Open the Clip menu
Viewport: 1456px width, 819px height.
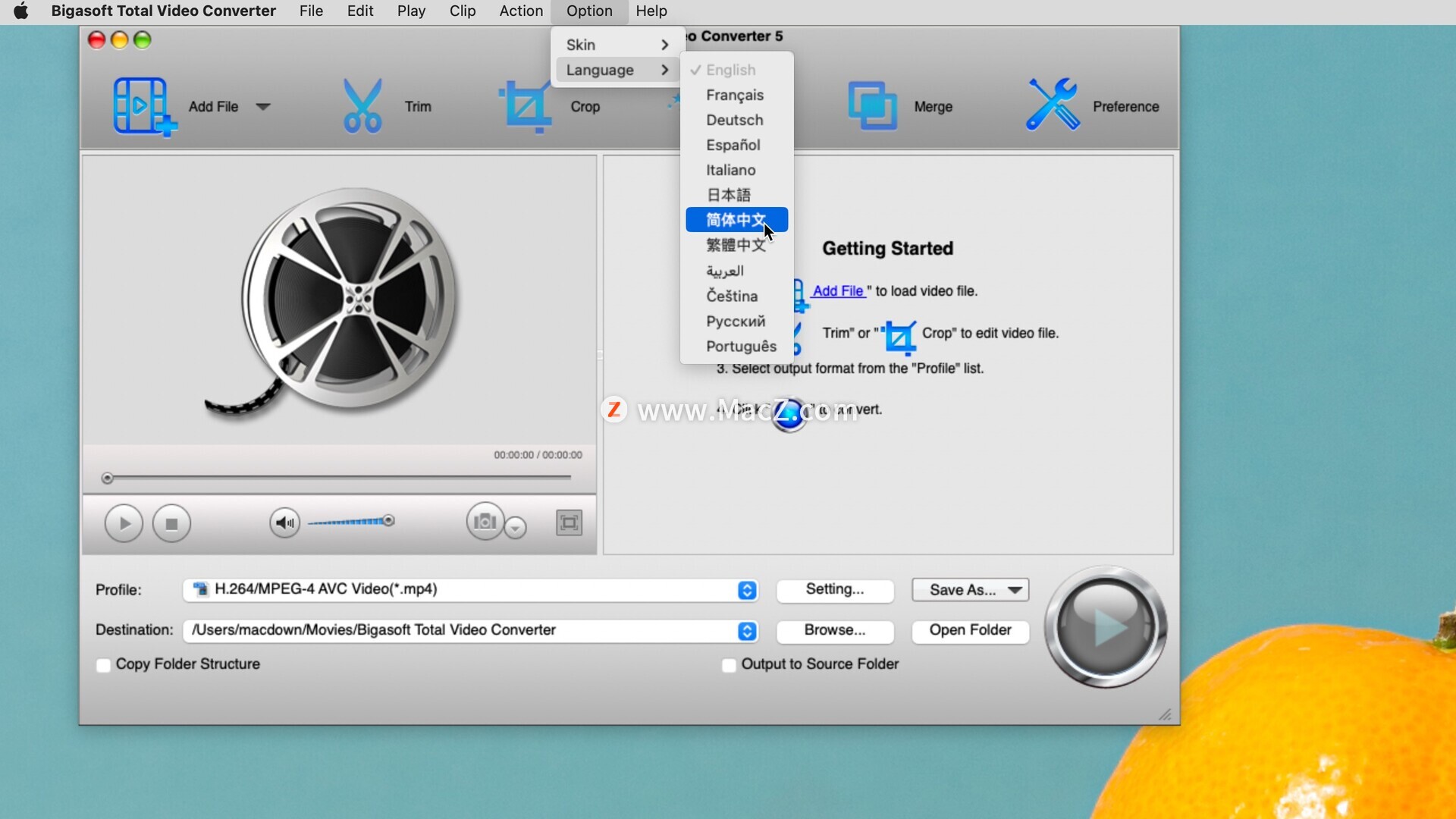tap(463, 11)
